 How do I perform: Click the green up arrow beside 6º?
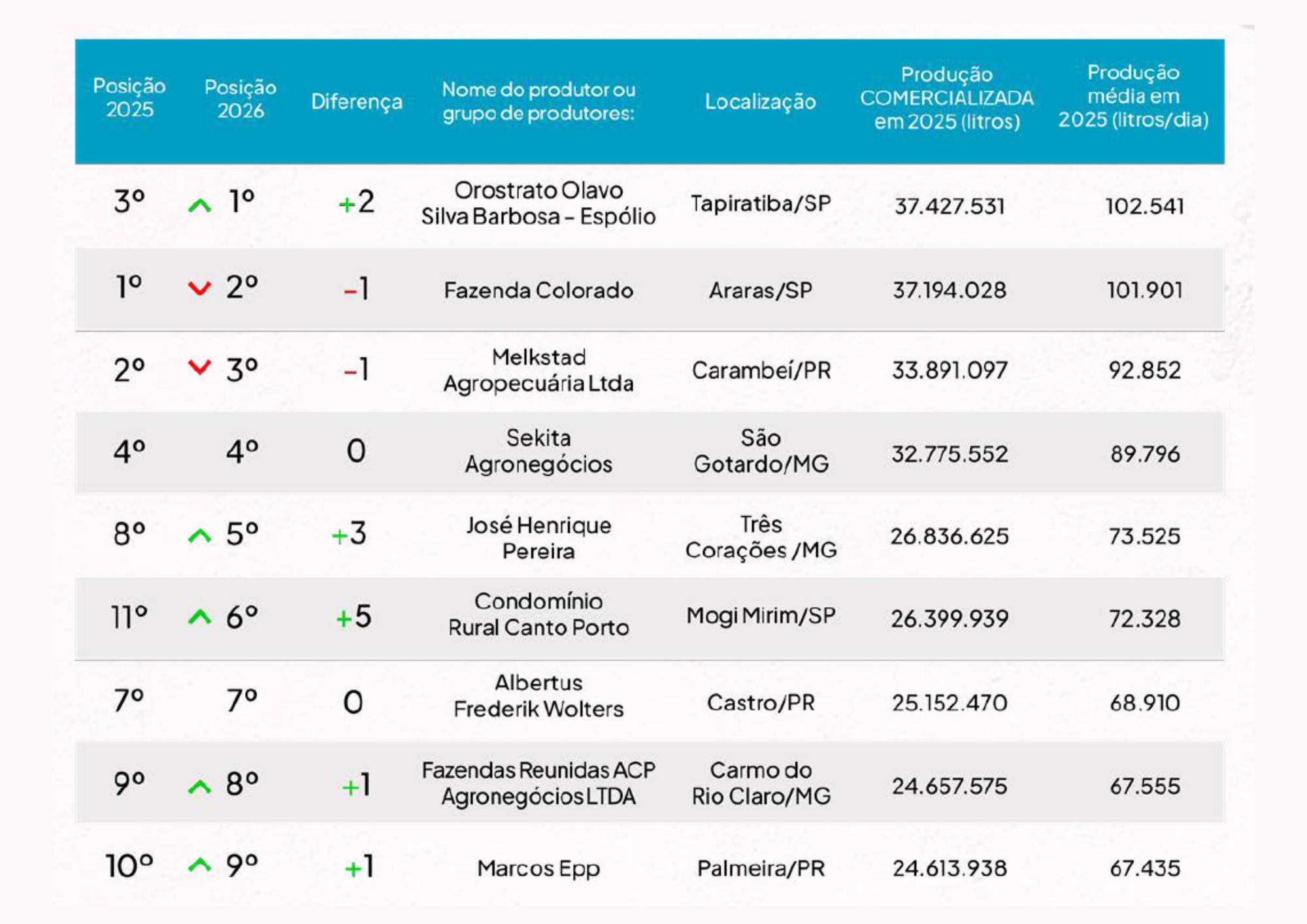199,617
